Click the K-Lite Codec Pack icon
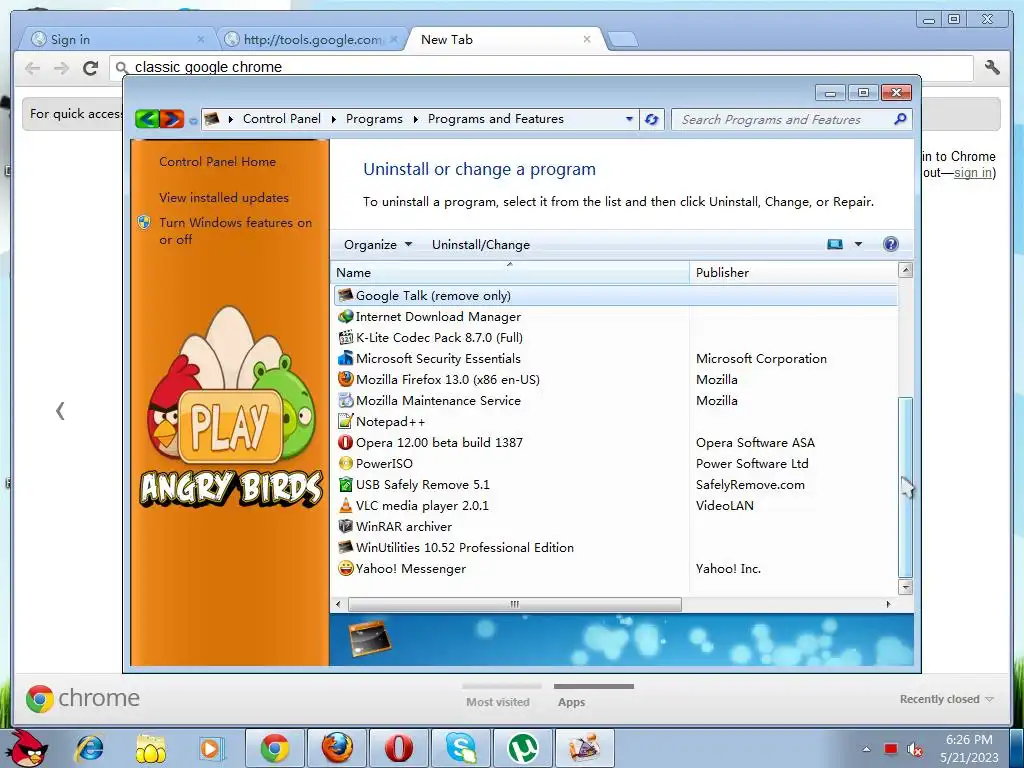1024x768 pixels. click(x=345, y=338)
